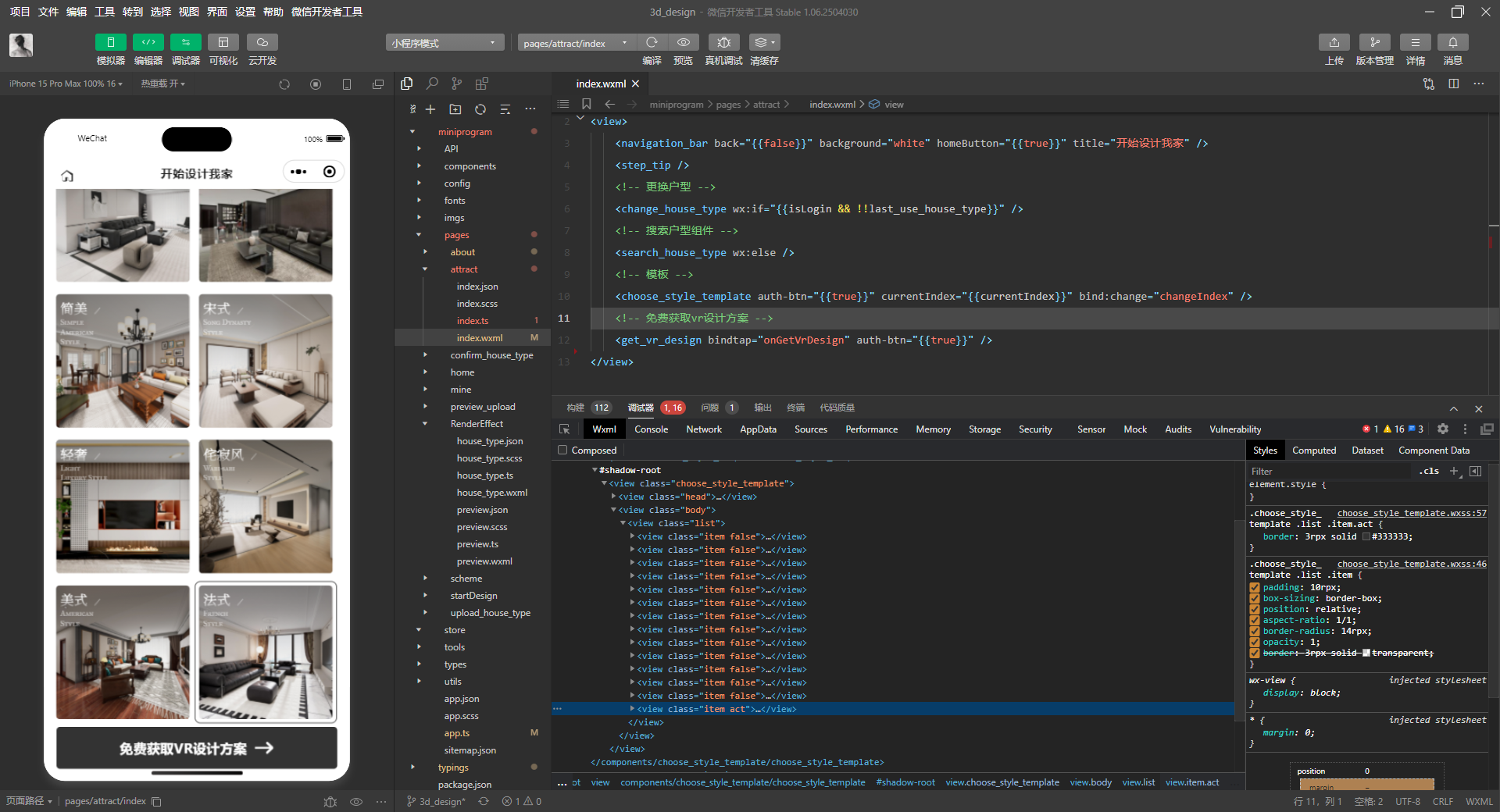Collapse all folders in explorer

coord(505,109)
